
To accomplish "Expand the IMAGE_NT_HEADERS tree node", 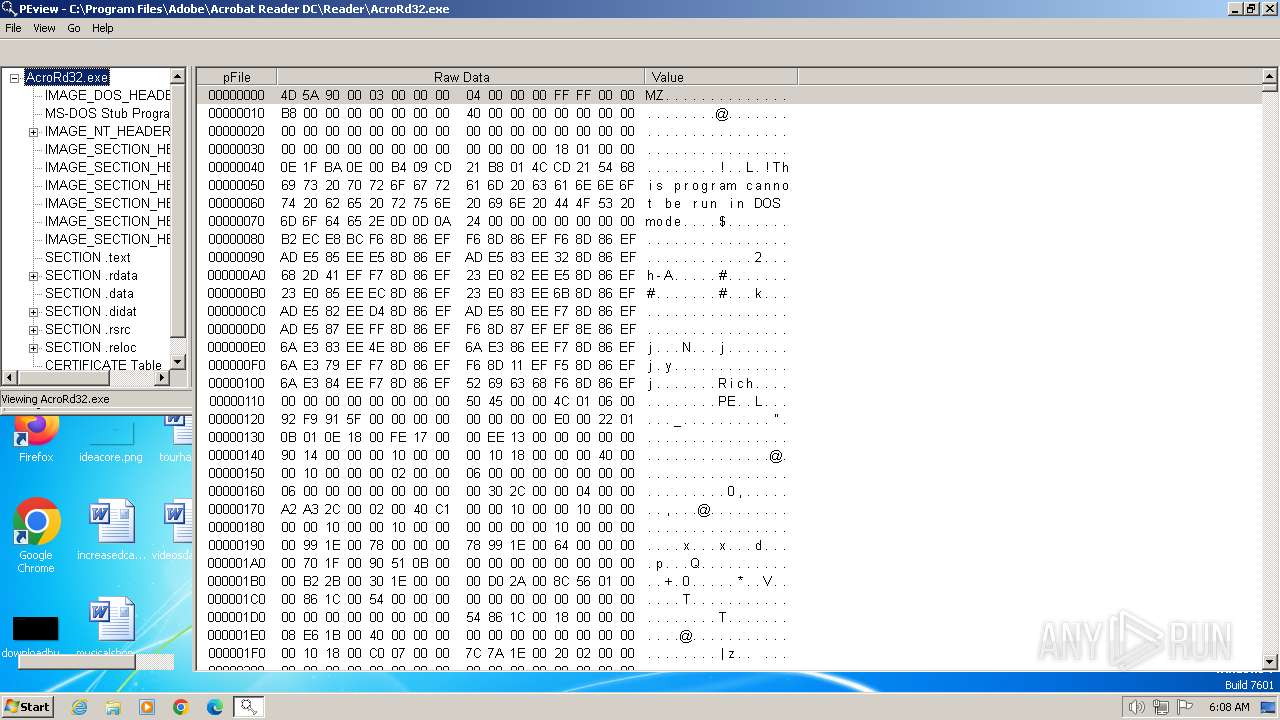I will (x=33, y=132).
